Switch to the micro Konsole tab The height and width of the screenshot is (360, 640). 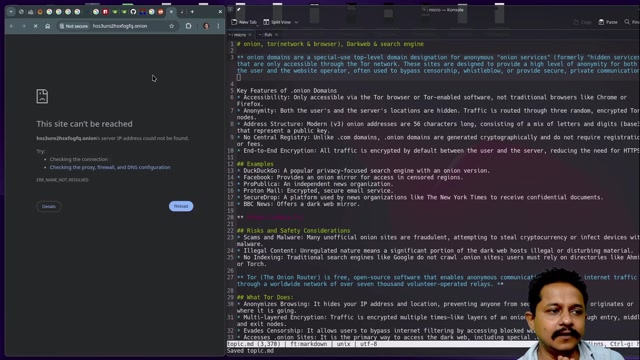240,35
